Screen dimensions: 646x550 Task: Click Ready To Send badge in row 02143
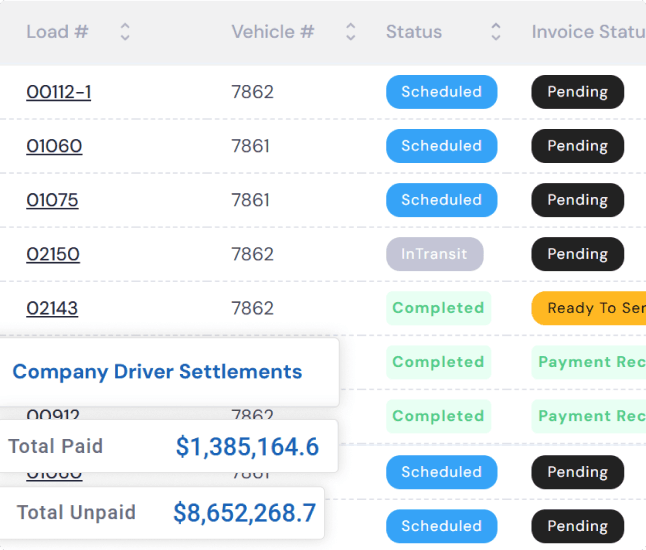point(589,308)
